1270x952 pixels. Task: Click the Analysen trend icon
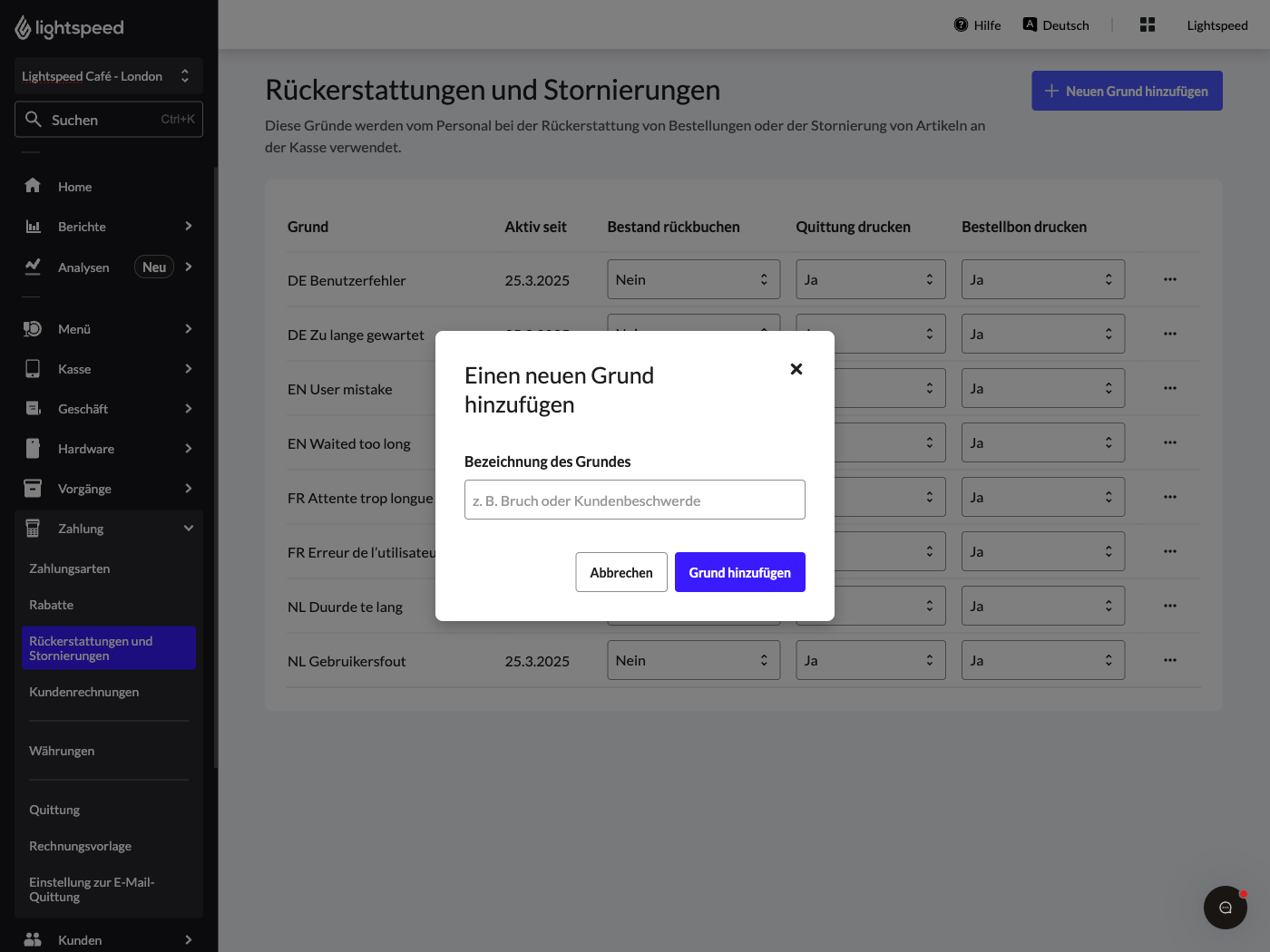coord(33,267)
